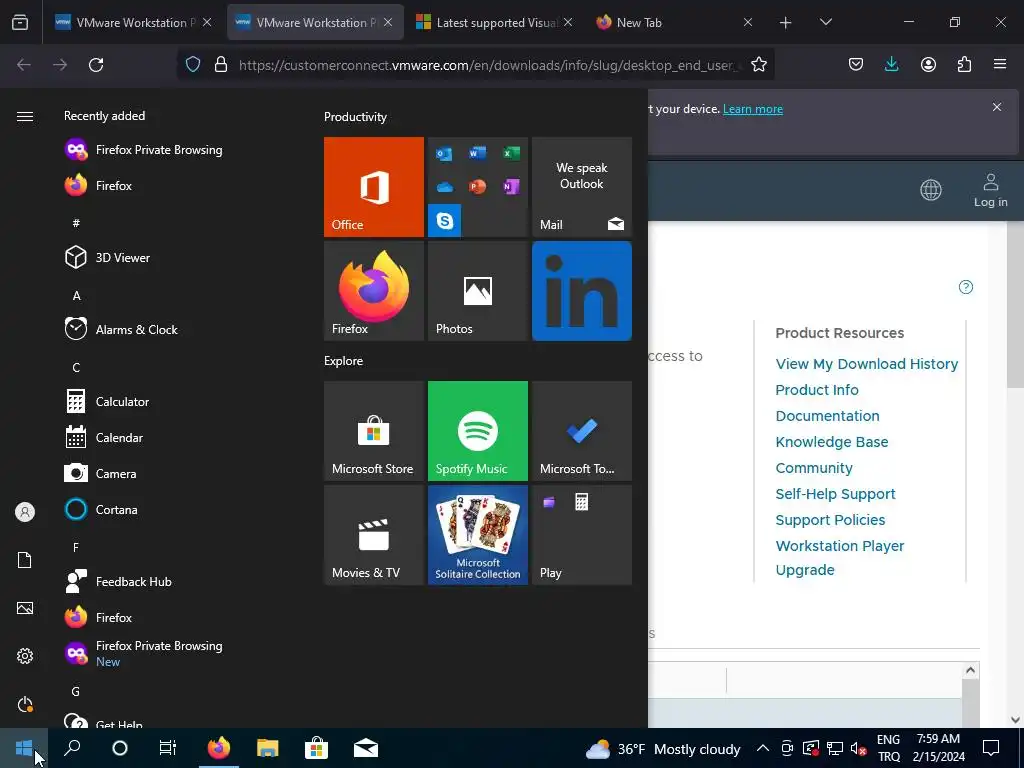Click the Learn more link
The height and width of the screenshot is (768, 1024).
pos(753,109)
